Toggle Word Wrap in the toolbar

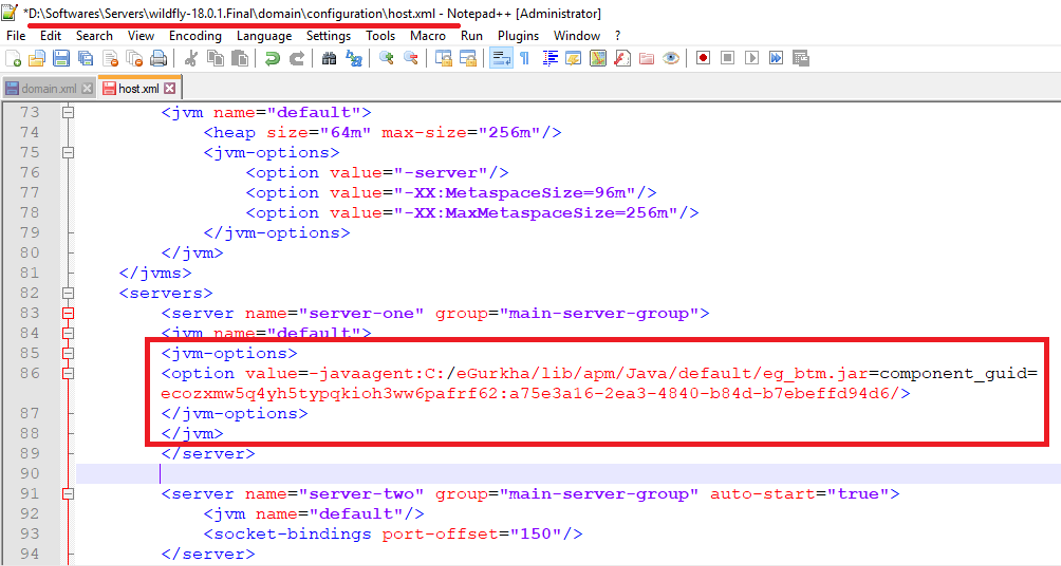pyautogui.click(x=501, y=58)
